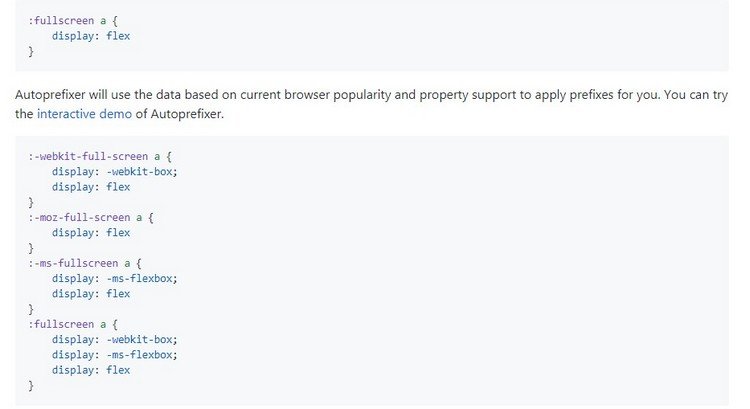Image resolution: width=750 pixels, height=409 pixels.
Task: Click "display: flex" in the first code block
Action: 91,36
